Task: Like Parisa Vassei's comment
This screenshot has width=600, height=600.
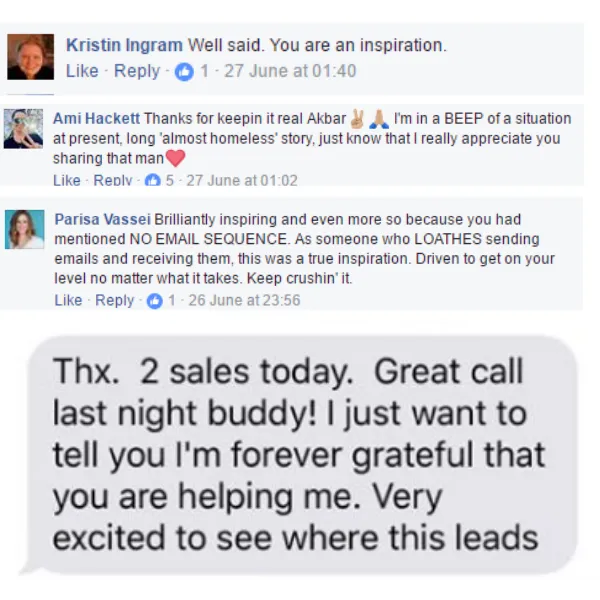Action: tap(68, 300)
